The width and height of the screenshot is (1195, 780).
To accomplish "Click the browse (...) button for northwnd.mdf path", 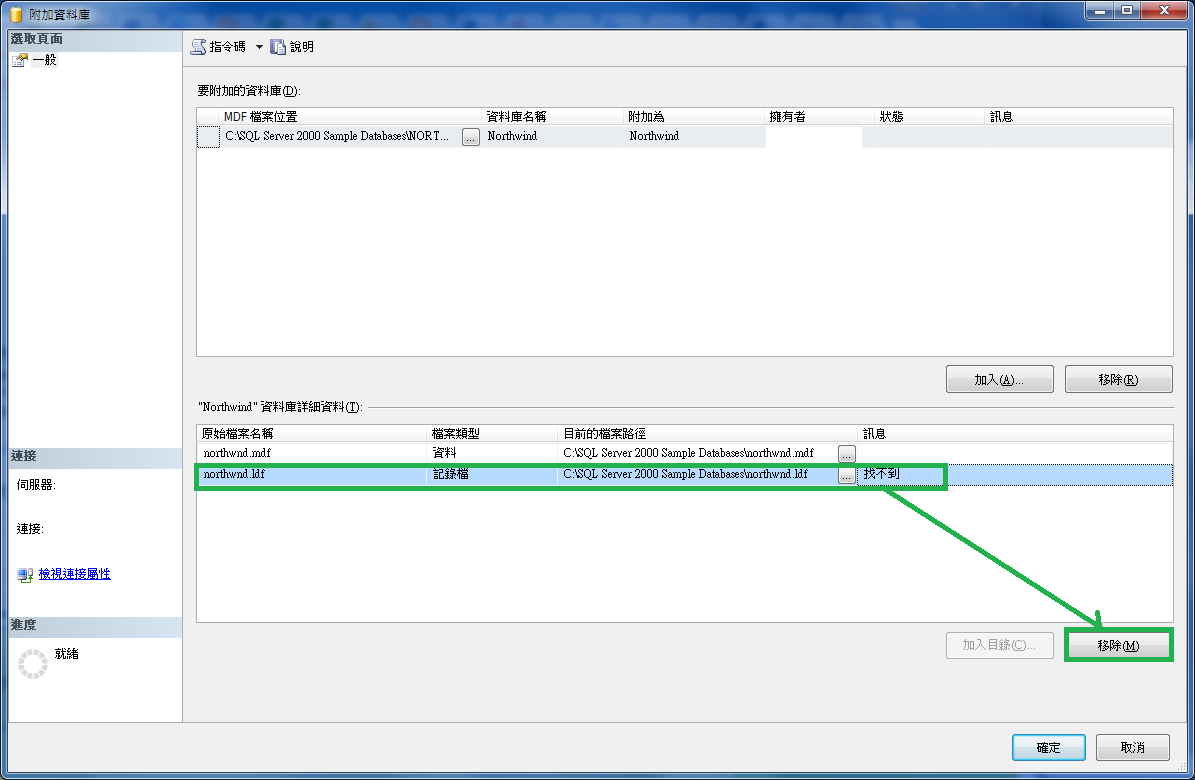I will (846, 453).
